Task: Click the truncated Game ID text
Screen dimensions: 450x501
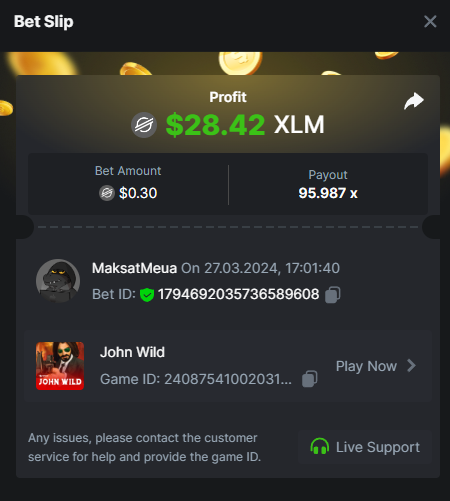Action: tap(196, 379)
